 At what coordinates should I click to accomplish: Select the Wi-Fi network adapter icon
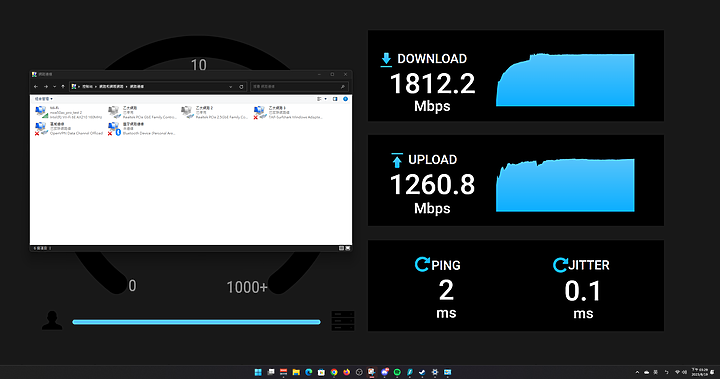[x=41, y=112]
